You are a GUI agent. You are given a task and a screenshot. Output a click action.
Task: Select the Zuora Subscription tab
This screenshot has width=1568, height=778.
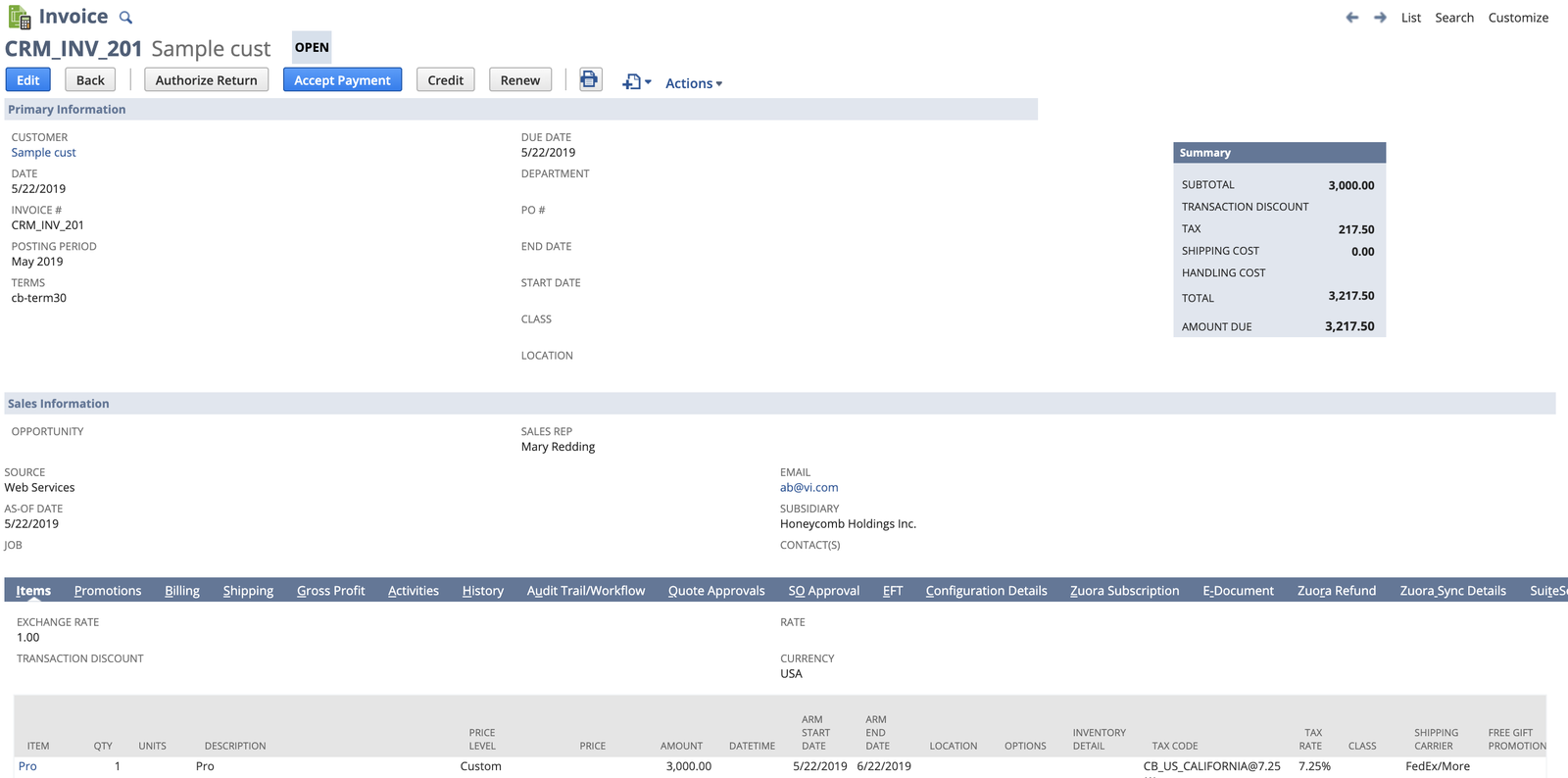click(1124, 591)
